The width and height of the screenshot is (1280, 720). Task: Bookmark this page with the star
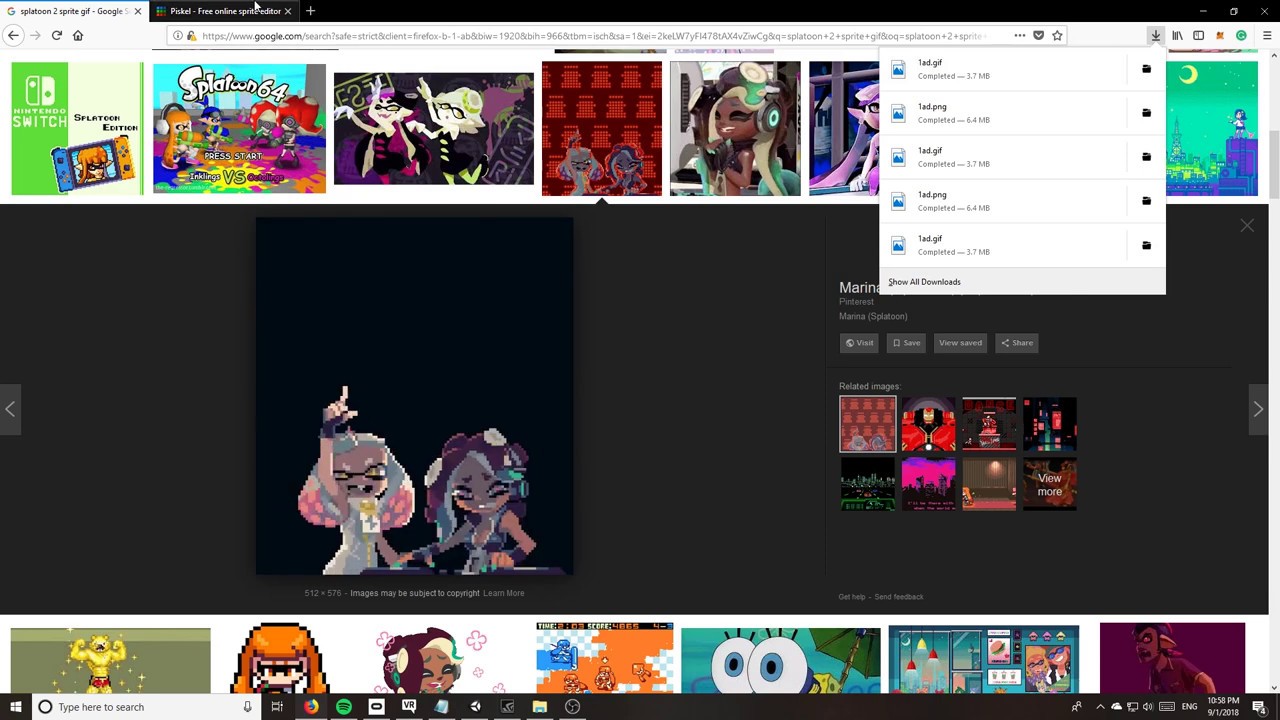pyautogui.click(x=1057, y=36)
